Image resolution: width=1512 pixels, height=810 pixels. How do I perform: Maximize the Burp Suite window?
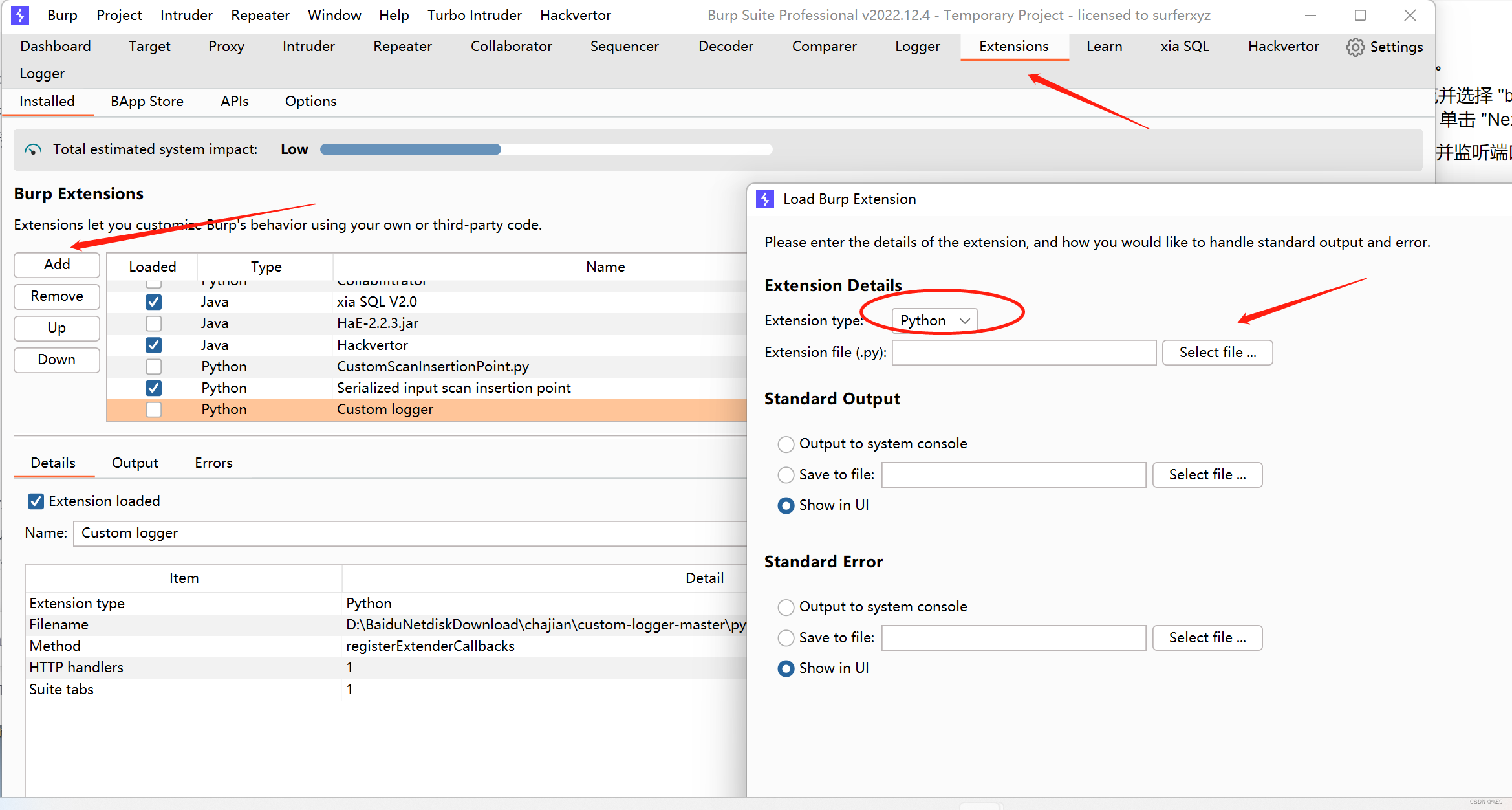point(1360,15)
